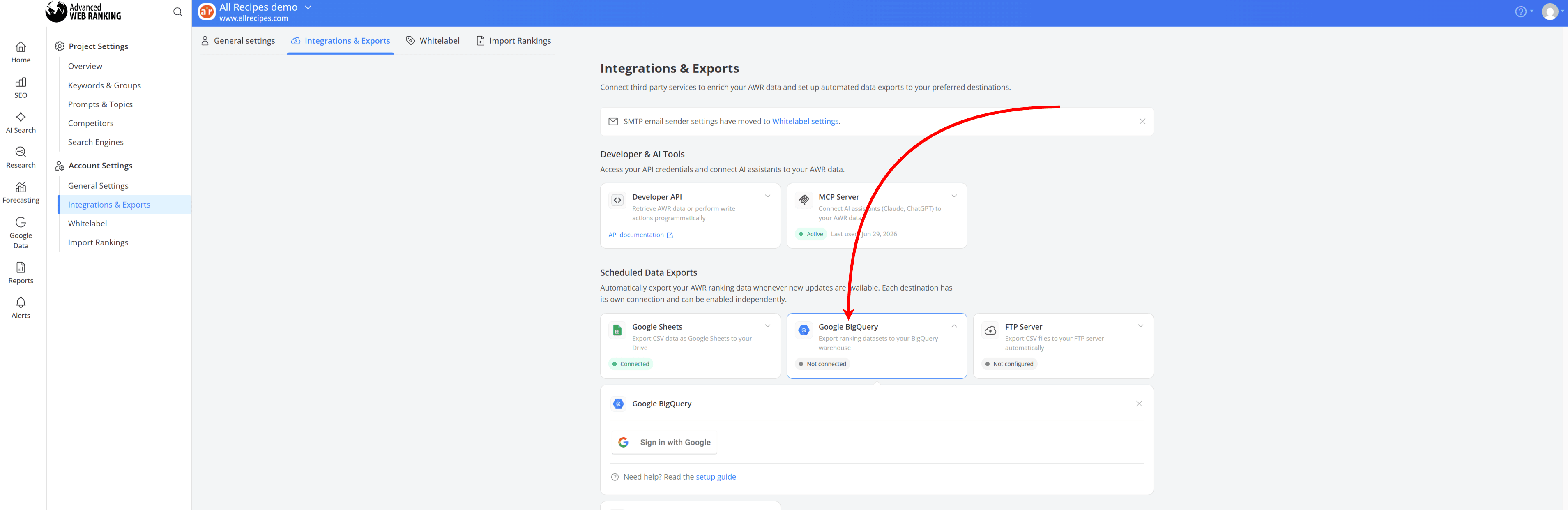The height and width of the screenshot is (510, 1568).
Task: Click the BigQuery panel header icon
Action: click(x=618, y=404)
